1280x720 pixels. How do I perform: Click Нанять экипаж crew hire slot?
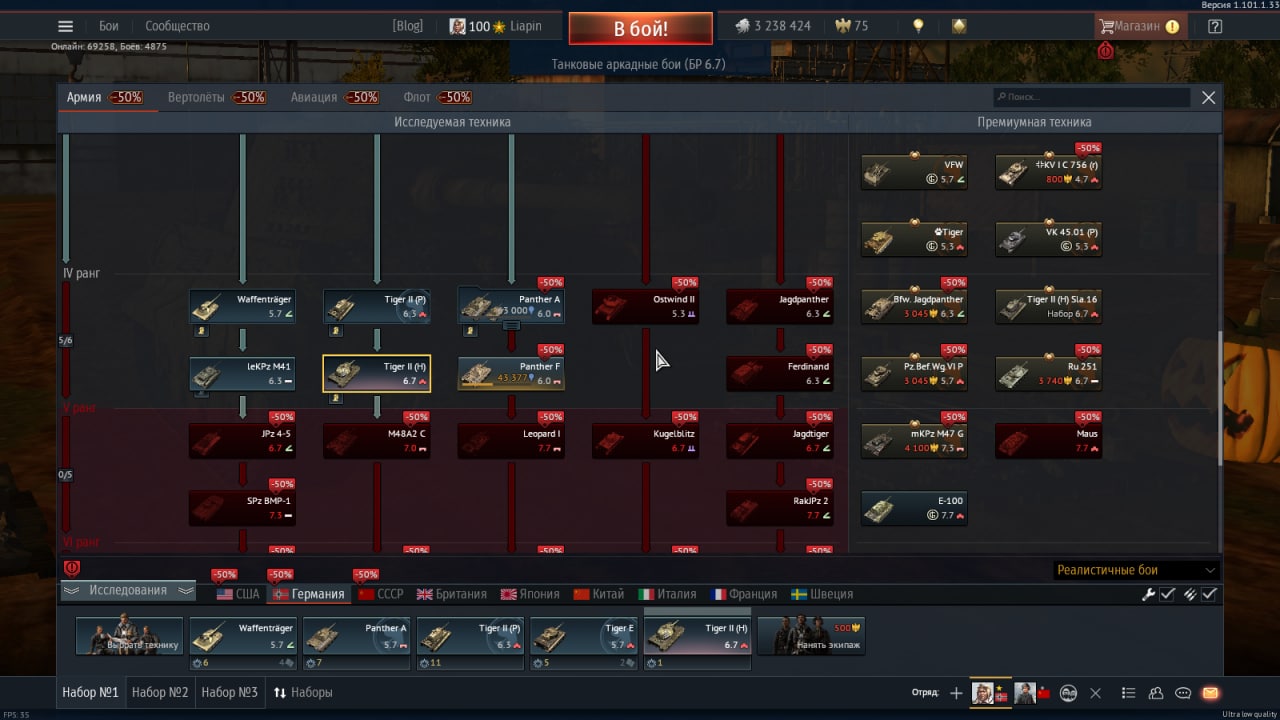(811, 636)
